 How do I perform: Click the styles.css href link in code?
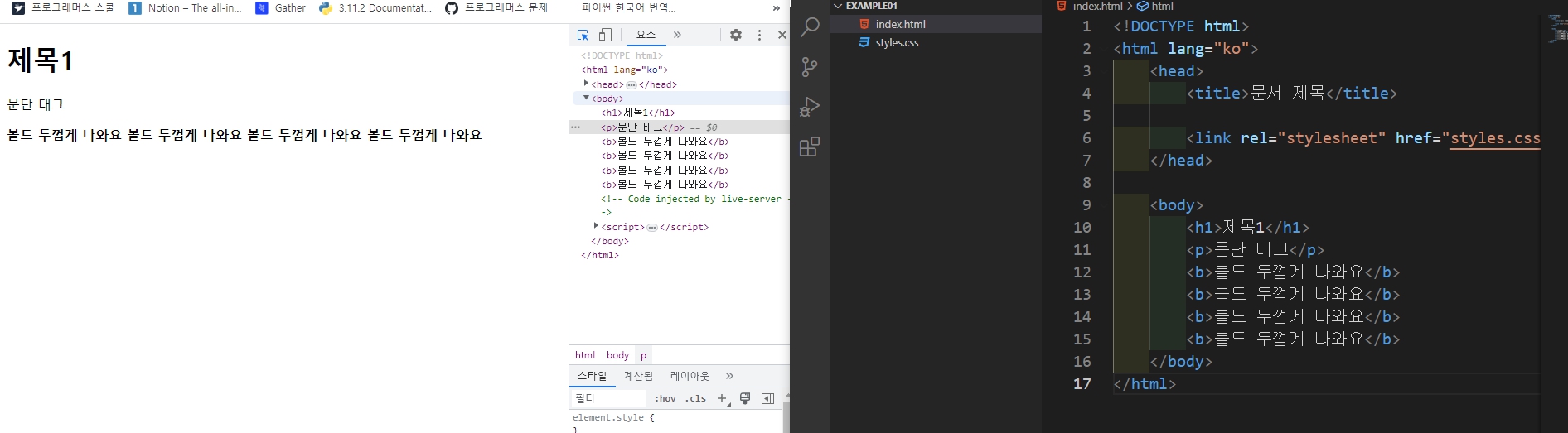[x=1495, y=138]
